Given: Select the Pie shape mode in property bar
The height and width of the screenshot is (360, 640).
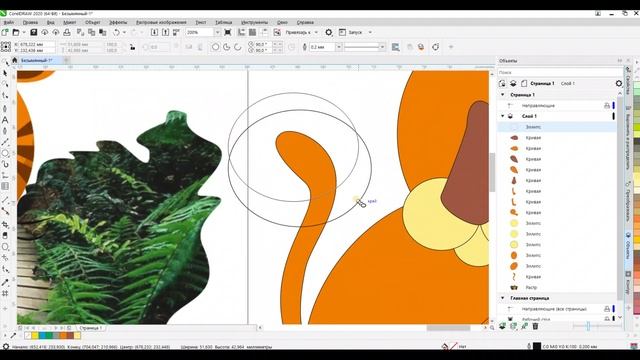Looking at the screenshot, I should coord(227,47).
